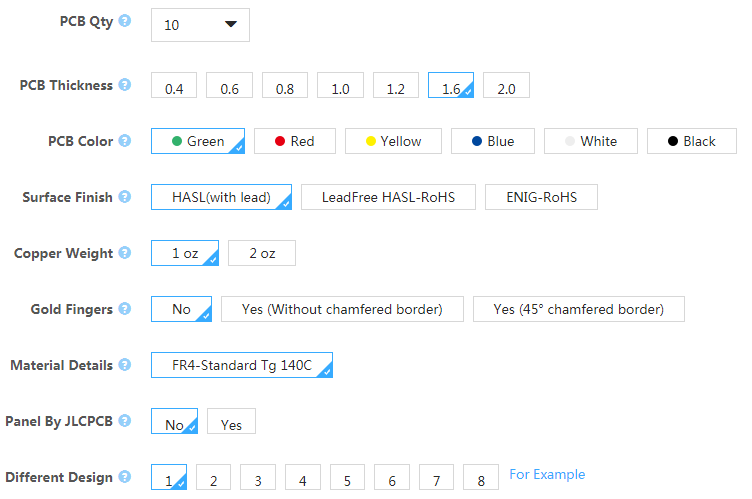This screenshot has height=499, width=752.
Task: Choose LeadFree HASL-RoHS finish
Action: coord(388,197)
